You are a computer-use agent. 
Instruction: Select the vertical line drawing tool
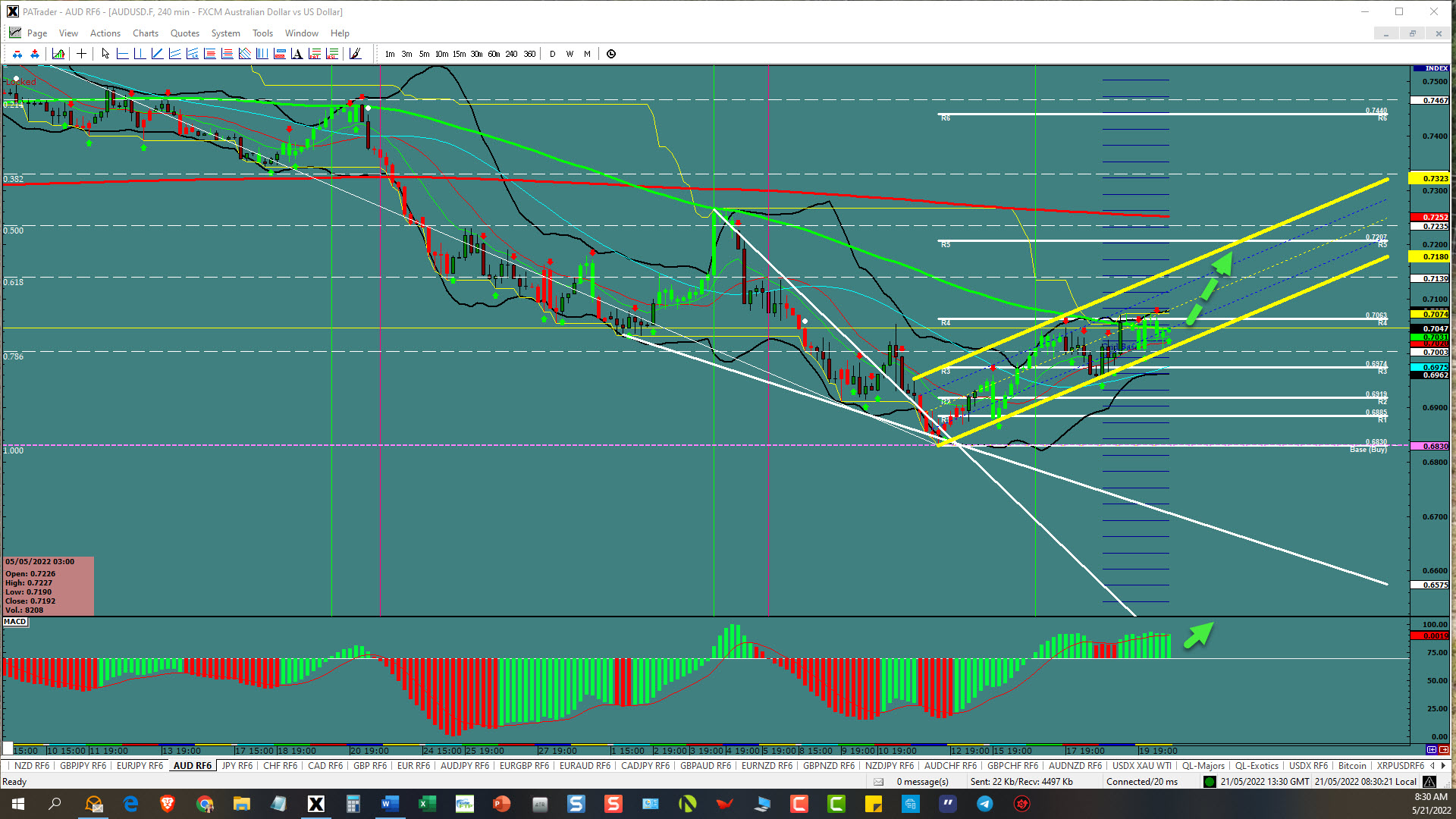(140, 54)
